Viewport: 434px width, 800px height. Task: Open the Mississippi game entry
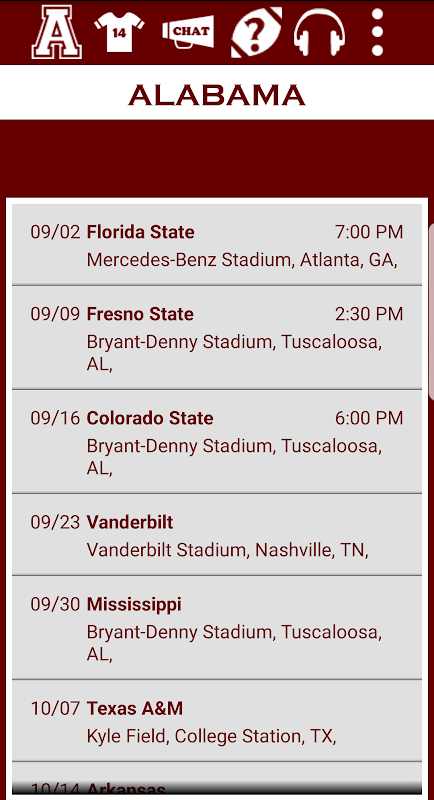tap(217, 628)
